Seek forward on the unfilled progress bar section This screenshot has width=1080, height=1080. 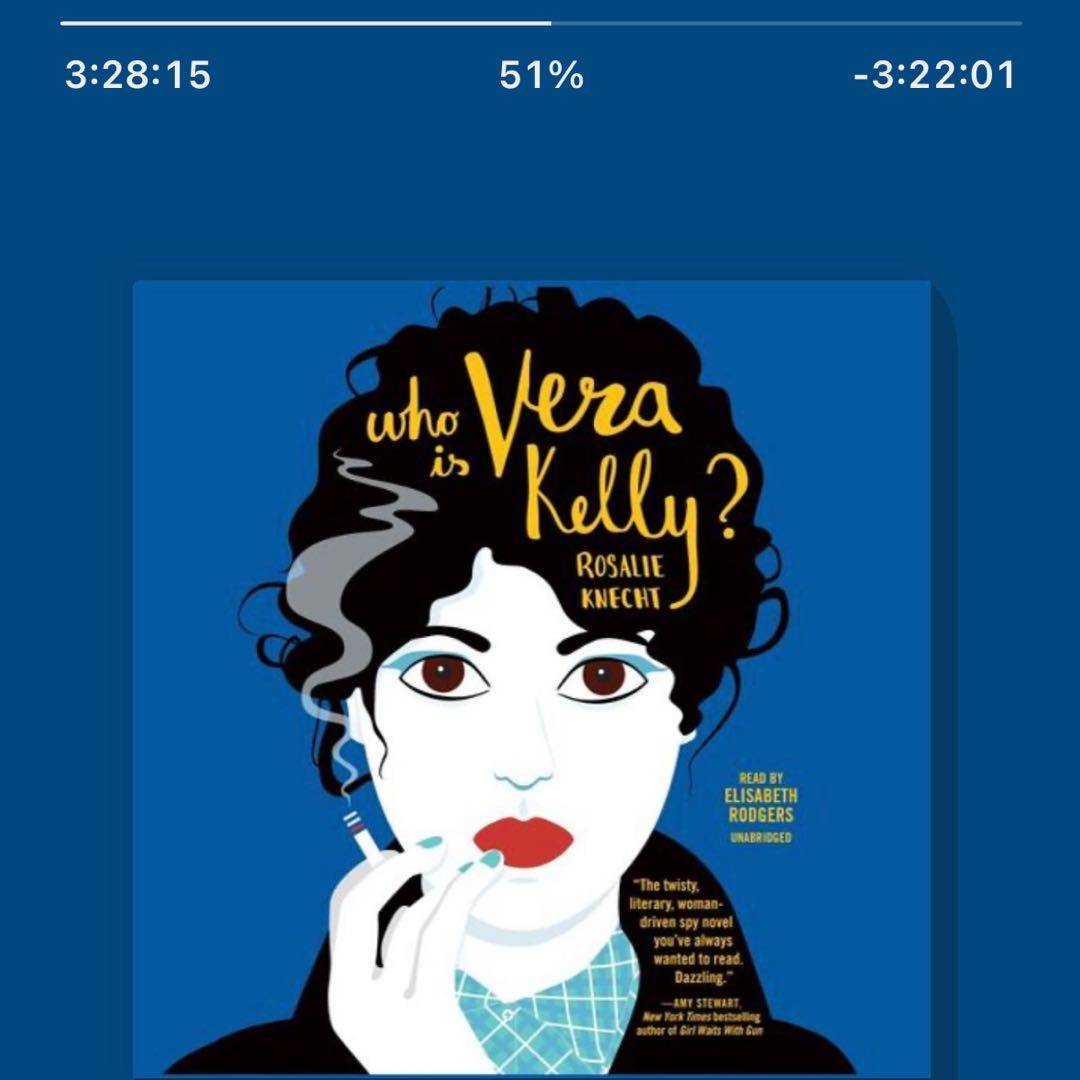(x=786, y=23)
